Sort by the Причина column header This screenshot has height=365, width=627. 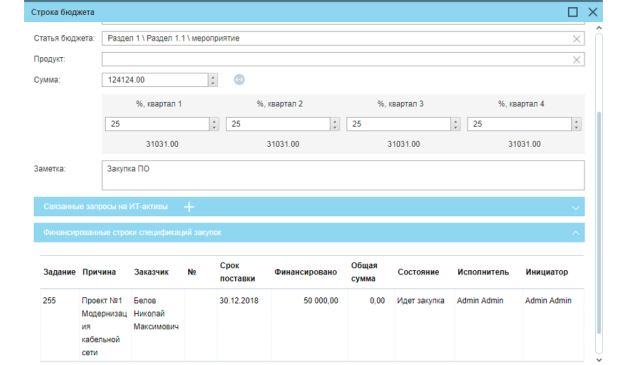(99, 272)
